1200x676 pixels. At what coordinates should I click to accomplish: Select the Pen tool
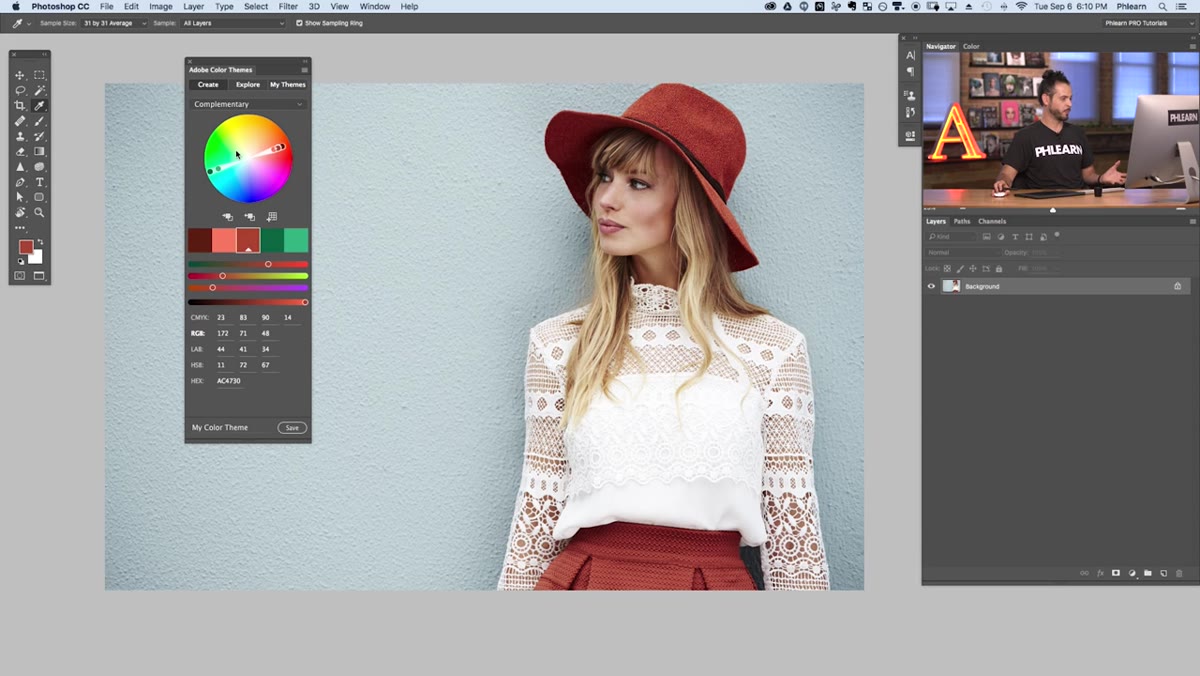point(20,182)
